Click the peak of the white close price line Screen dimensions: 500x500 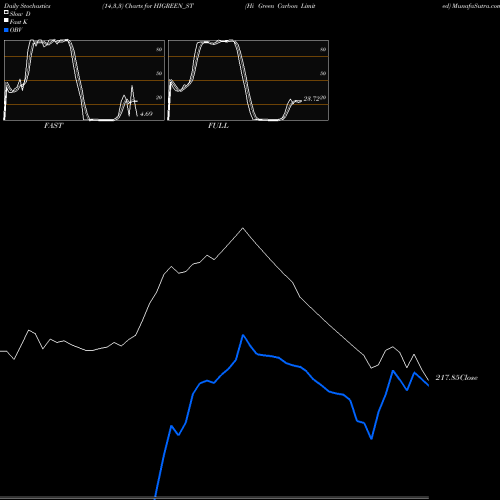pos(243,228)
